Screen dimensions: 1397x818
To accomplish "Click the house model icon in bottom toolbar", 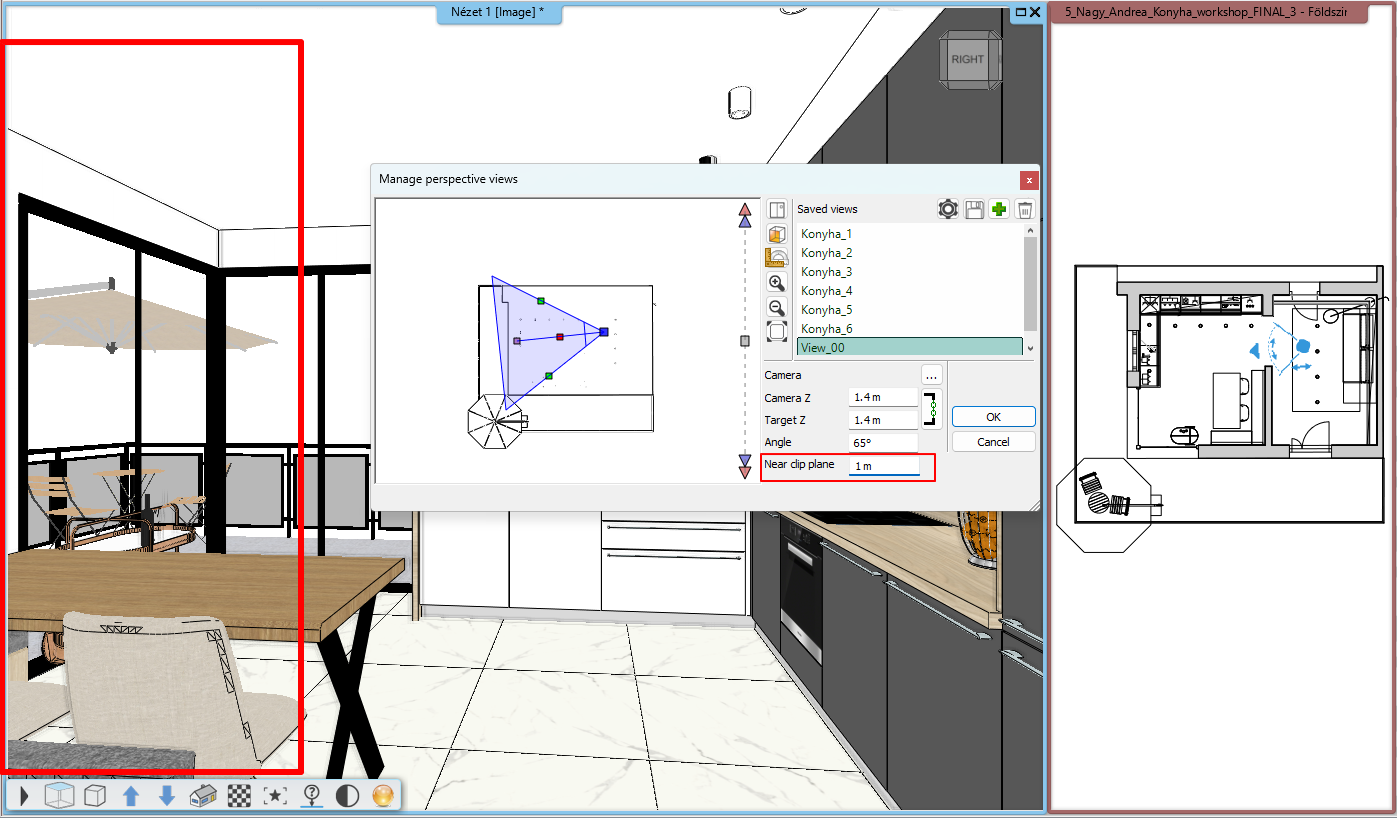I will coord(204,796).
